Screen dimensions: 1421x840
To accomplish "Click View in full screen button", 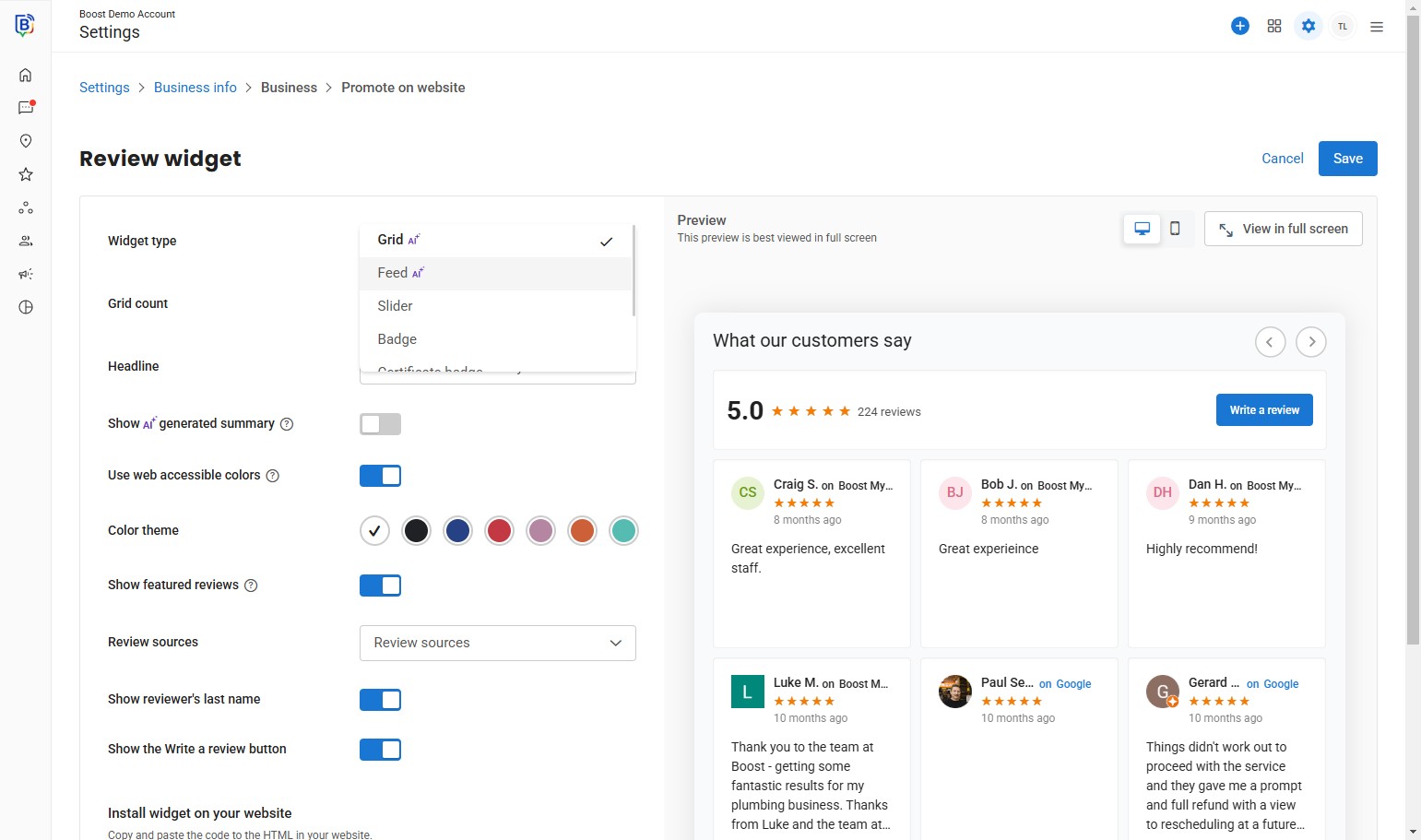I will pyautogui.click(x=1283, y=229).
